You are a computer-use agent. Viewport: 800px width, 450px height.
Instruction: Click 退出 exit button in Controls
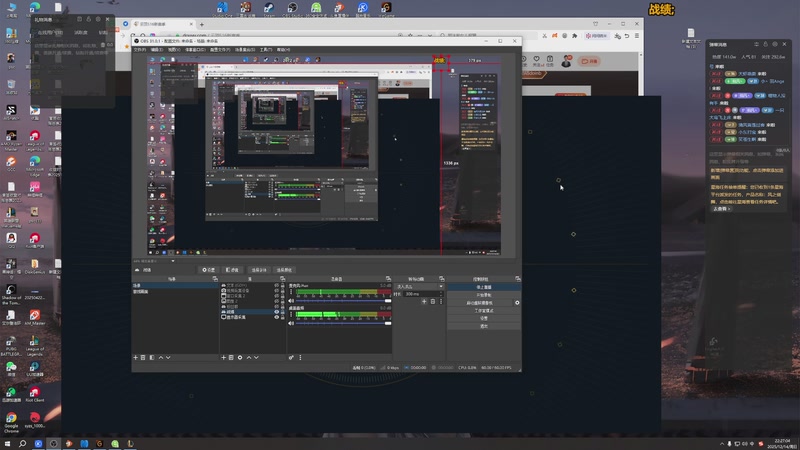[484, 327]
